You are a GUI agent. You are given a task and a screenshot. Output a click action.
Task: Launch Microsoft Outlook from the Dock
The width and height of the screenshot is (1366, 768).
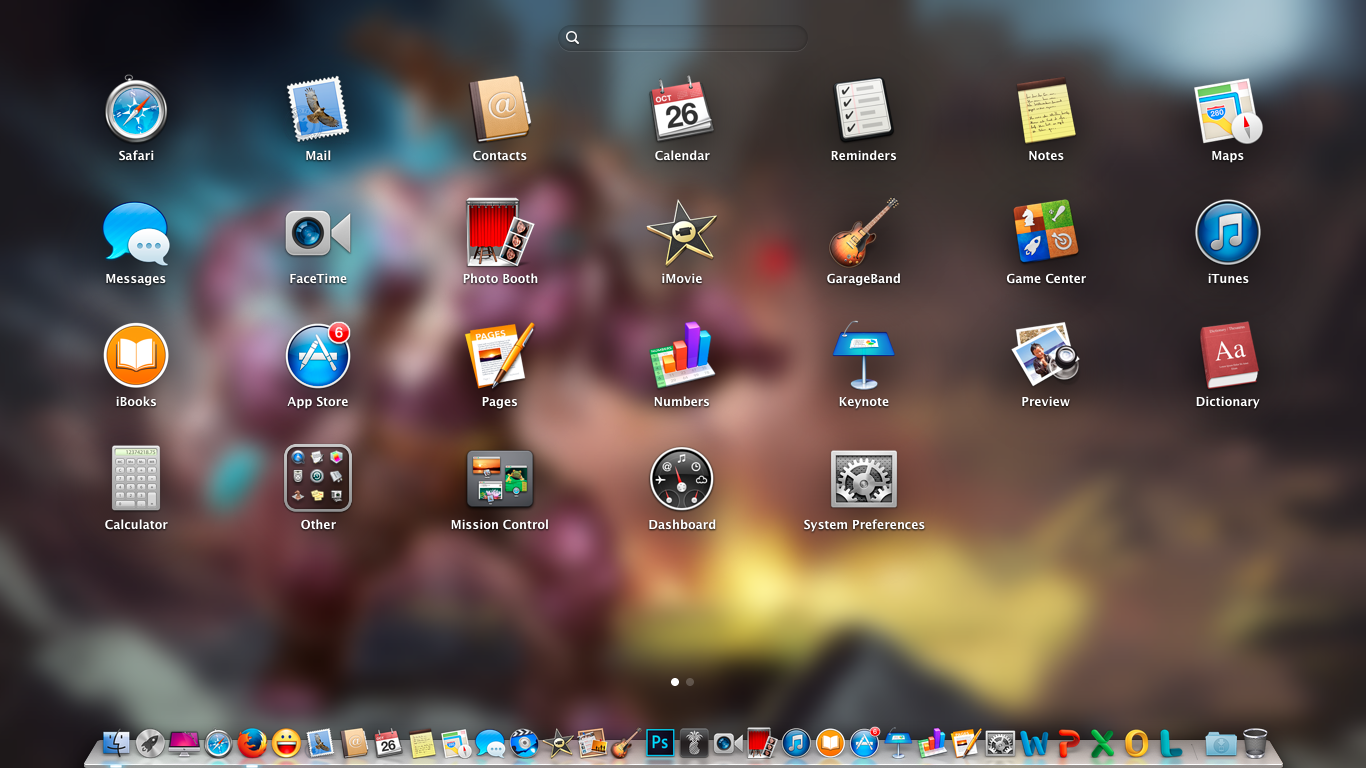(x=1137, y=743)
